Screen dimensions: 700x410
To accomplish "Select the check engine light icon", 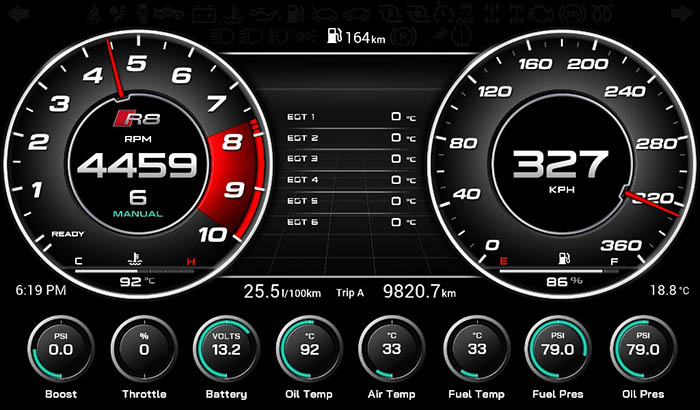I will tap(541, 14).
